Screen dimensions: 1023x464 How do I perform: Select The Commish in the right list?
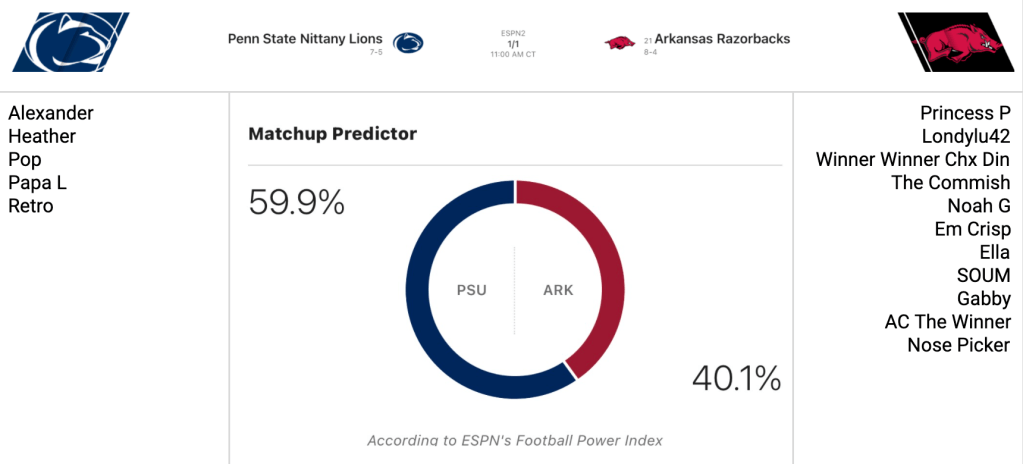click(950, 183)
